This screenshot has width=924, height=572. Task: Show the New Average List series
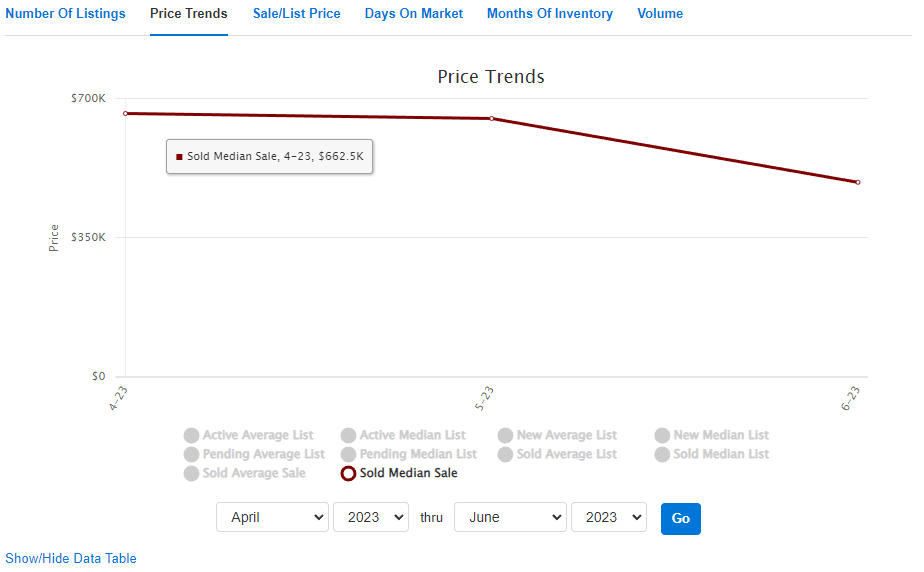coord(505,435)
